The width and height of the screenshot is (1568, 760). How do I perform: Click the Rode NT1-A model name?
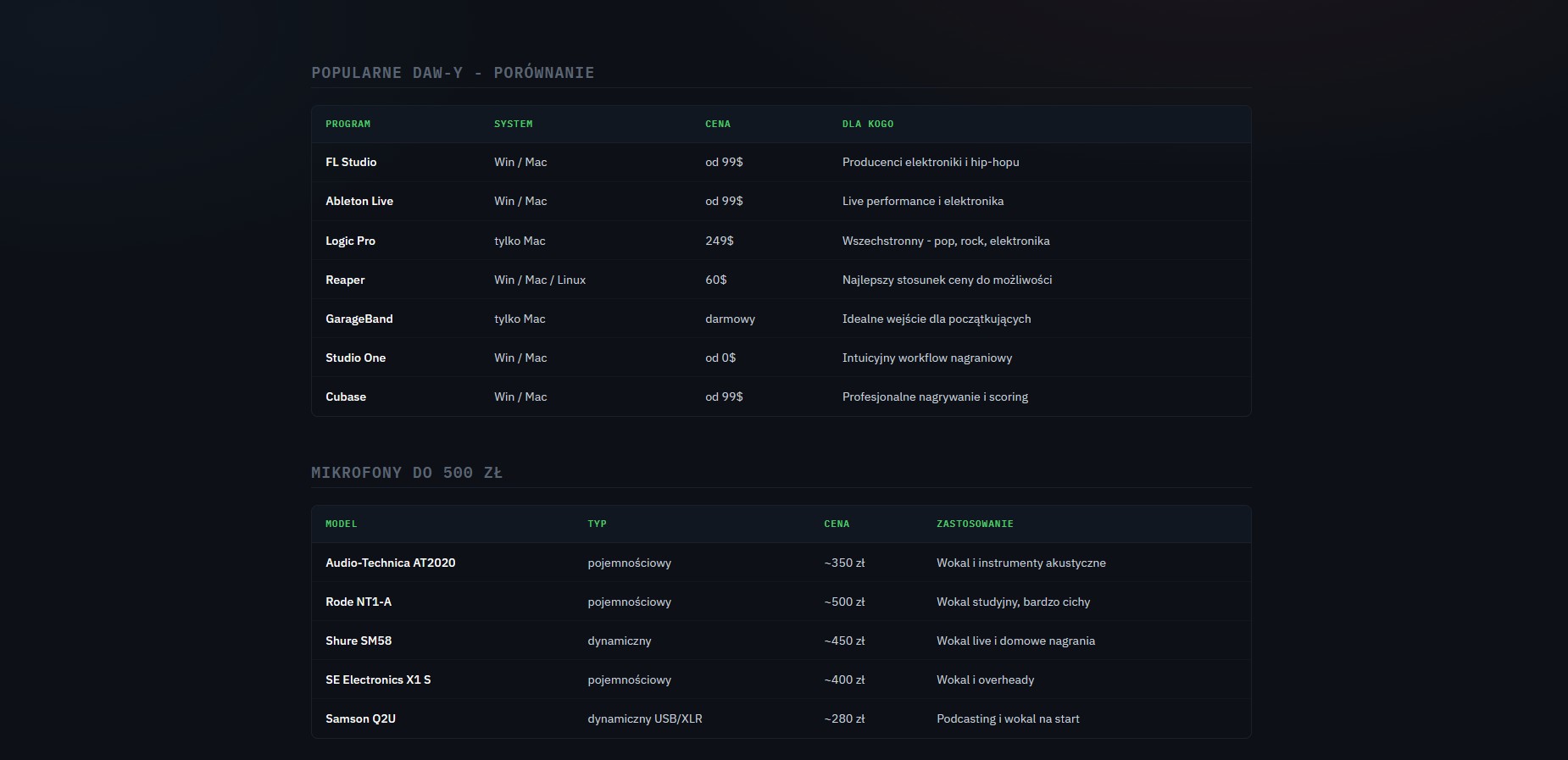[359, 602]
